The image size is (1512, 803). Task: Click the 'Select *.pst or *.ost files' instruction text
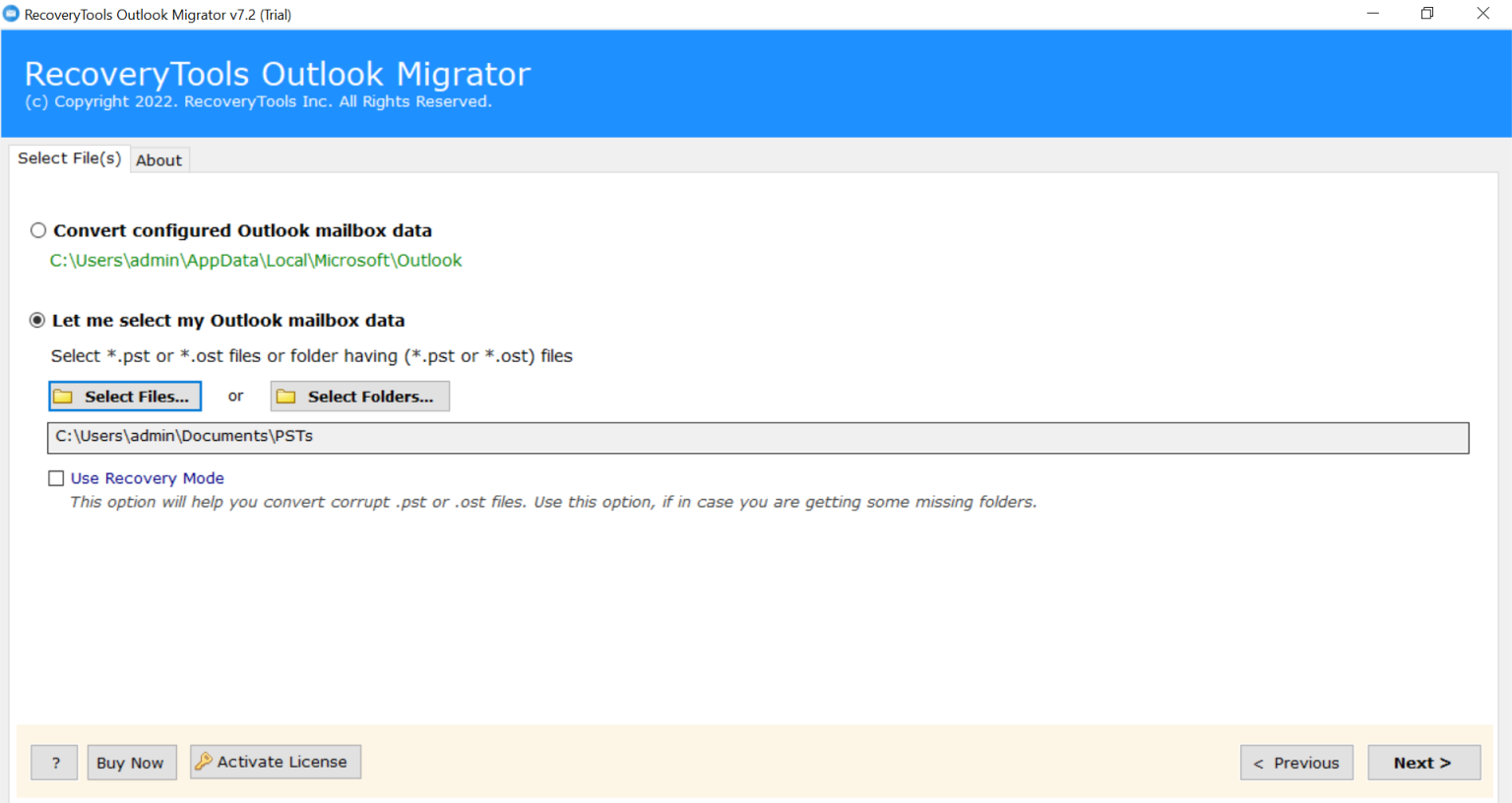point(312,356)
